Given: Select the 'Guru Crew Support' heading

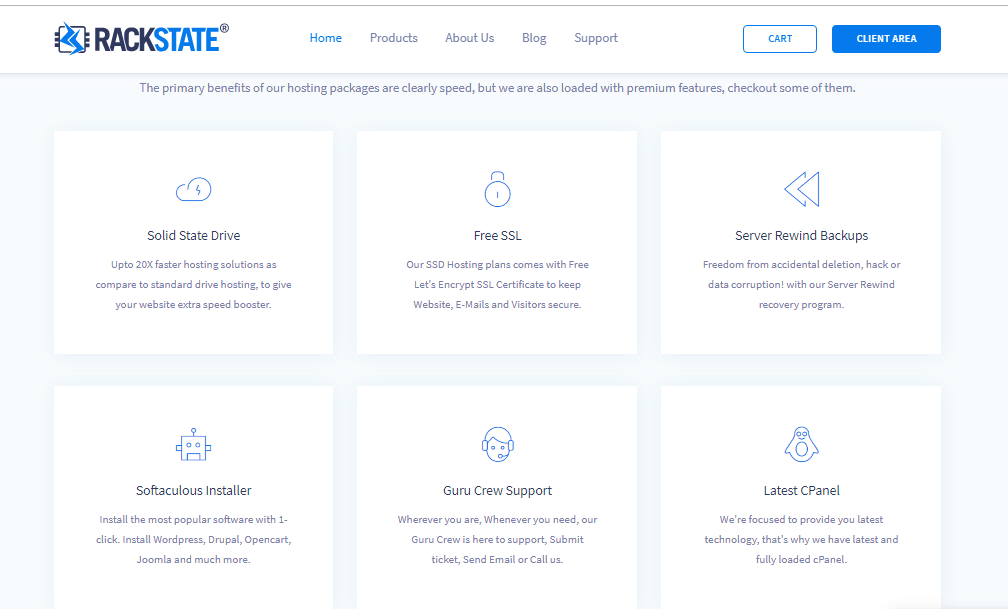Looking at the screenshot, I should point(498,490).
